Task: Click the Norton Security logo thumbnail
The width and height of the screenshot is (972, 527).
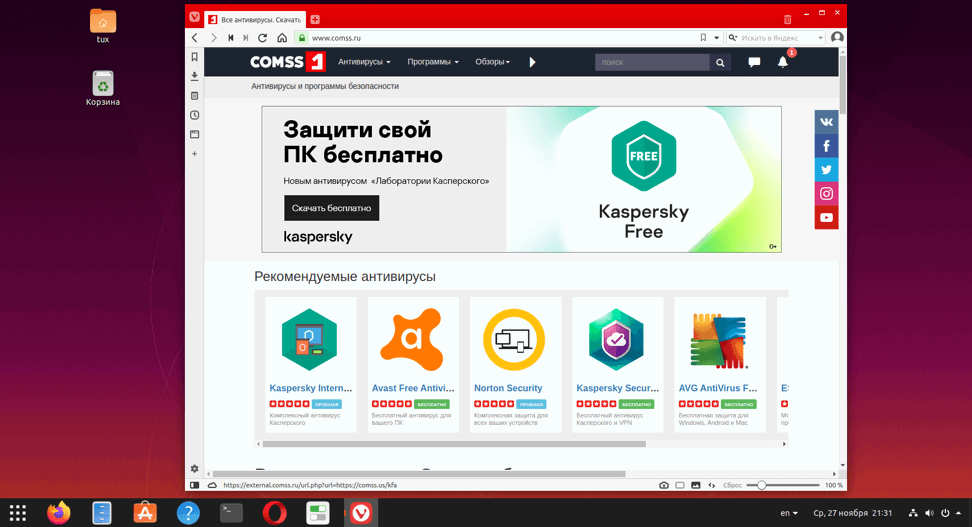Action: pyautogui.click(x=514, y=340)
